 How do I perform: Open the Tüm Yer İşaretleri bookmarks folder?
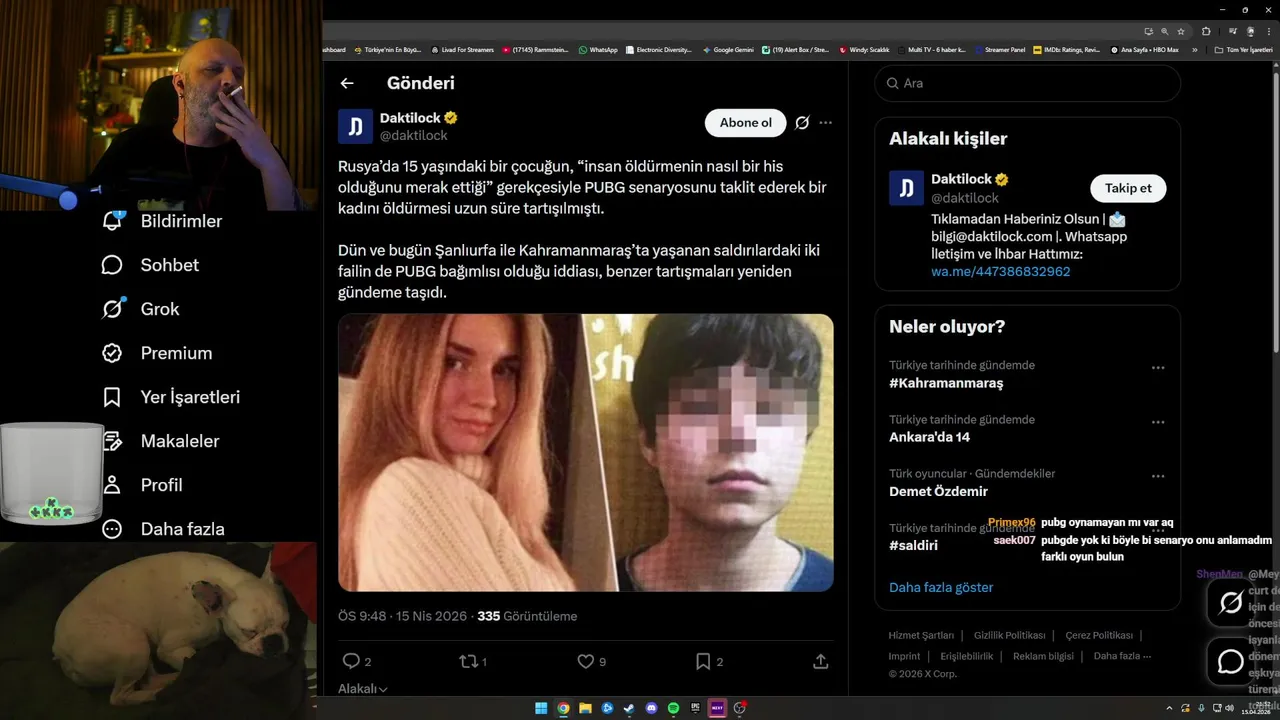click(x=1244, y=50)
